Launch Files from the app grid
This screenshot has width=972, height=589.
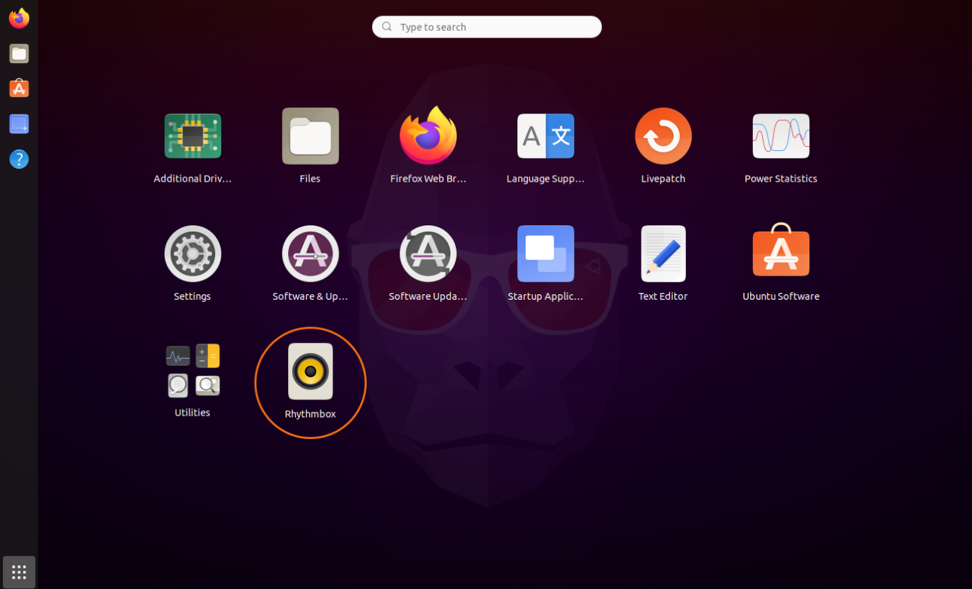tap(310, 136)
